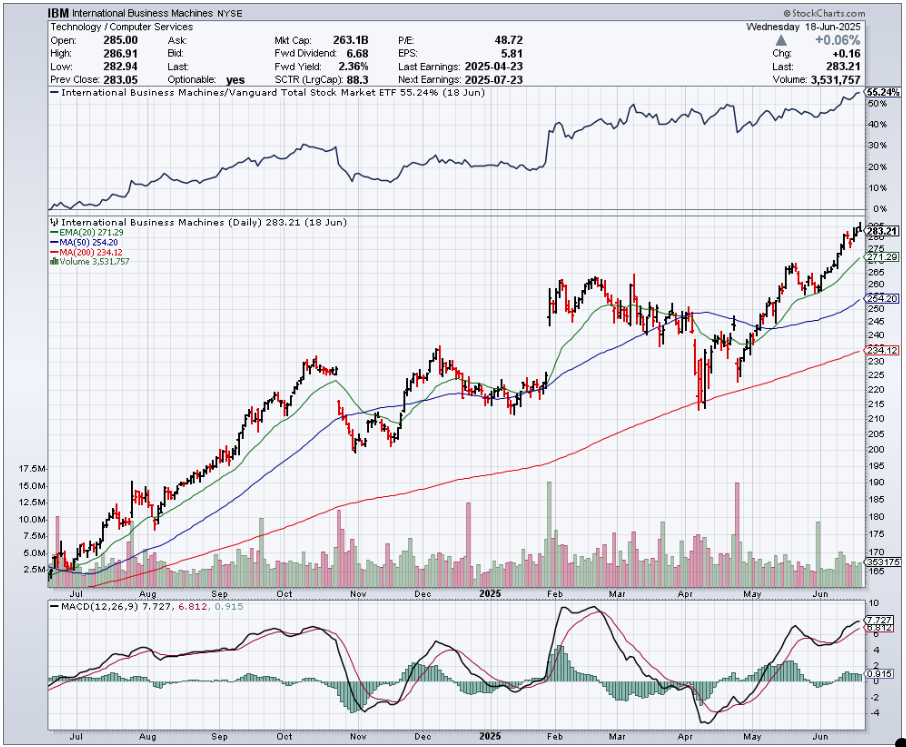Image resolution: width=906 pixels, height=747 pixels.
Task: Click the '271.29' EMA label on right axis
Action: (x=882, y=257)
